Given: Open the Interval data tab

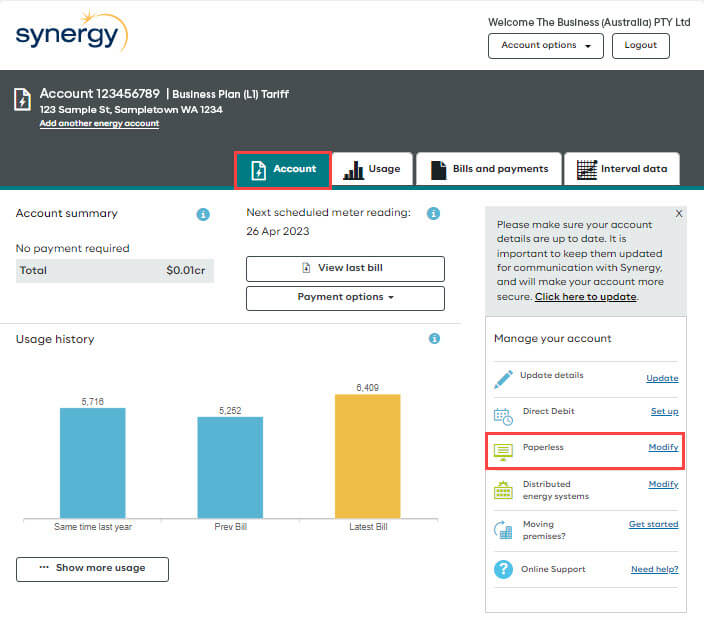Looking at the screenshot, I should coord(622,170).
